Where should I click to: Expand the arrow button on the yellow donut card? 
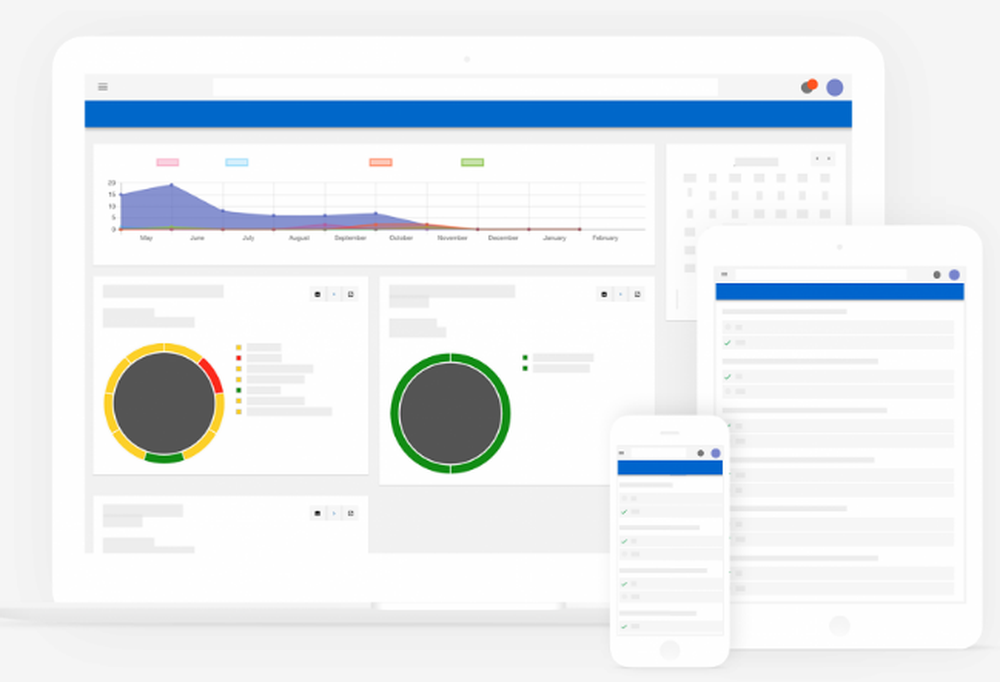coord(334,294)
